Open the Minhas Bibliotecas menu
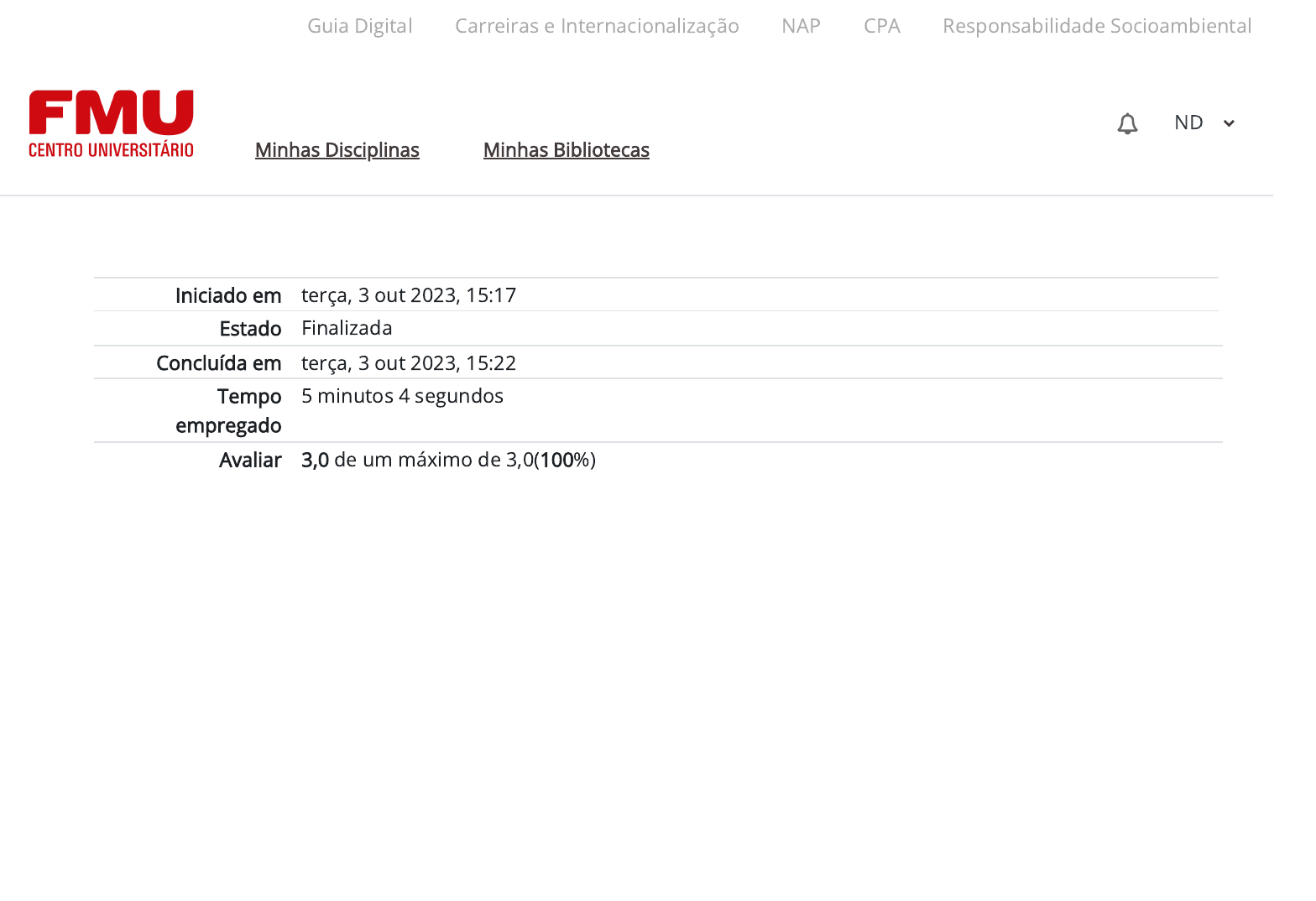The image size is (1316, 901). pyautogui.click(x=566, y=150)
